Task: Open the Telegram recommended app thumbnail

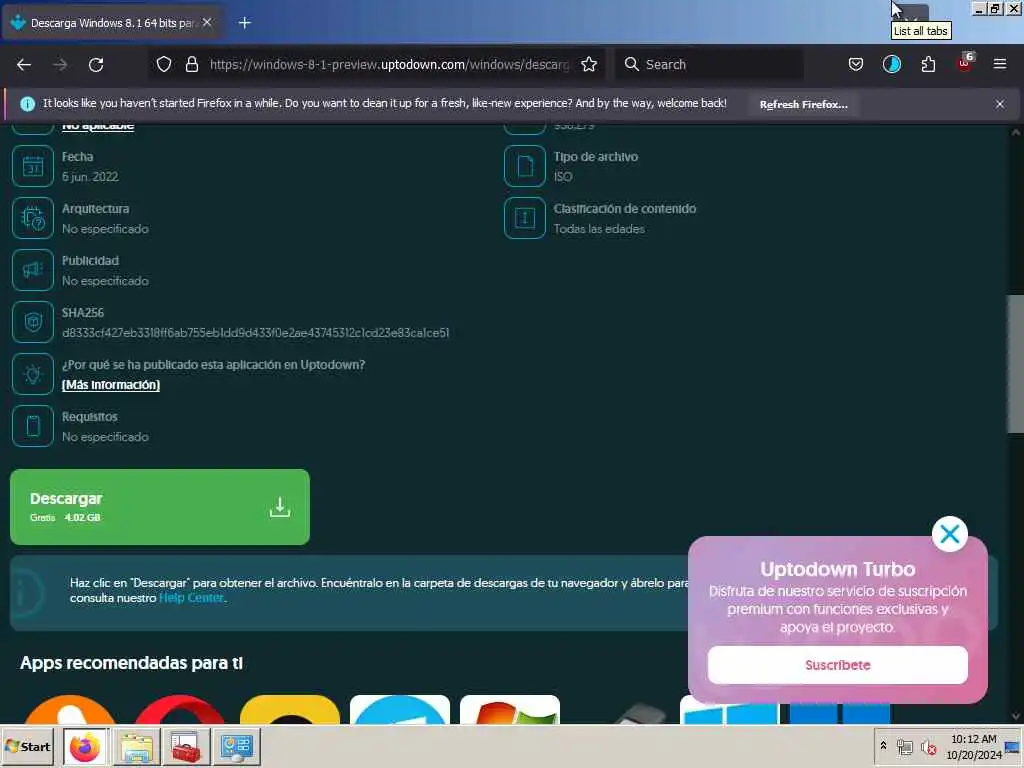Action: tap(400, 709)
